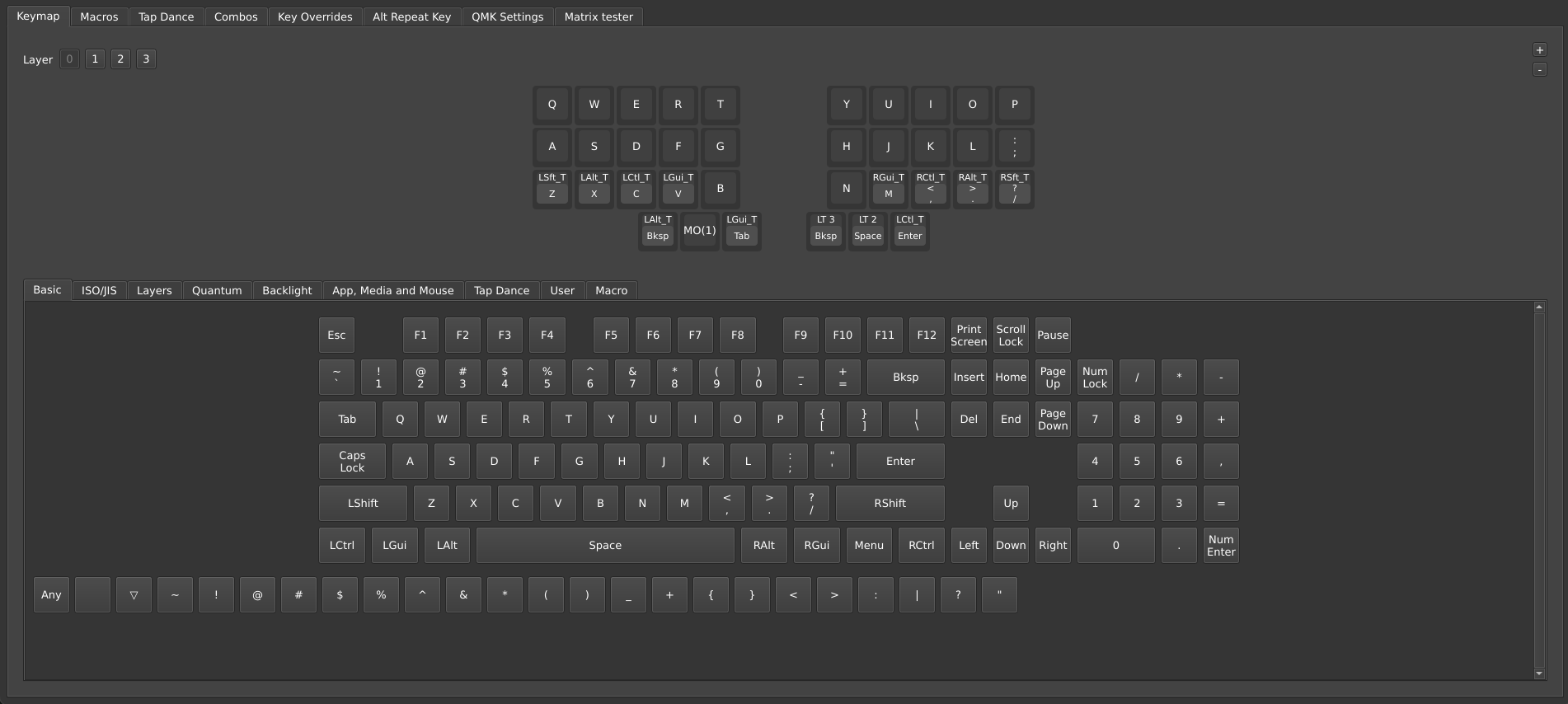Choose the Num Enter keycode
The height and width of the screenshot is (704, 1568).
(1221, 546)
